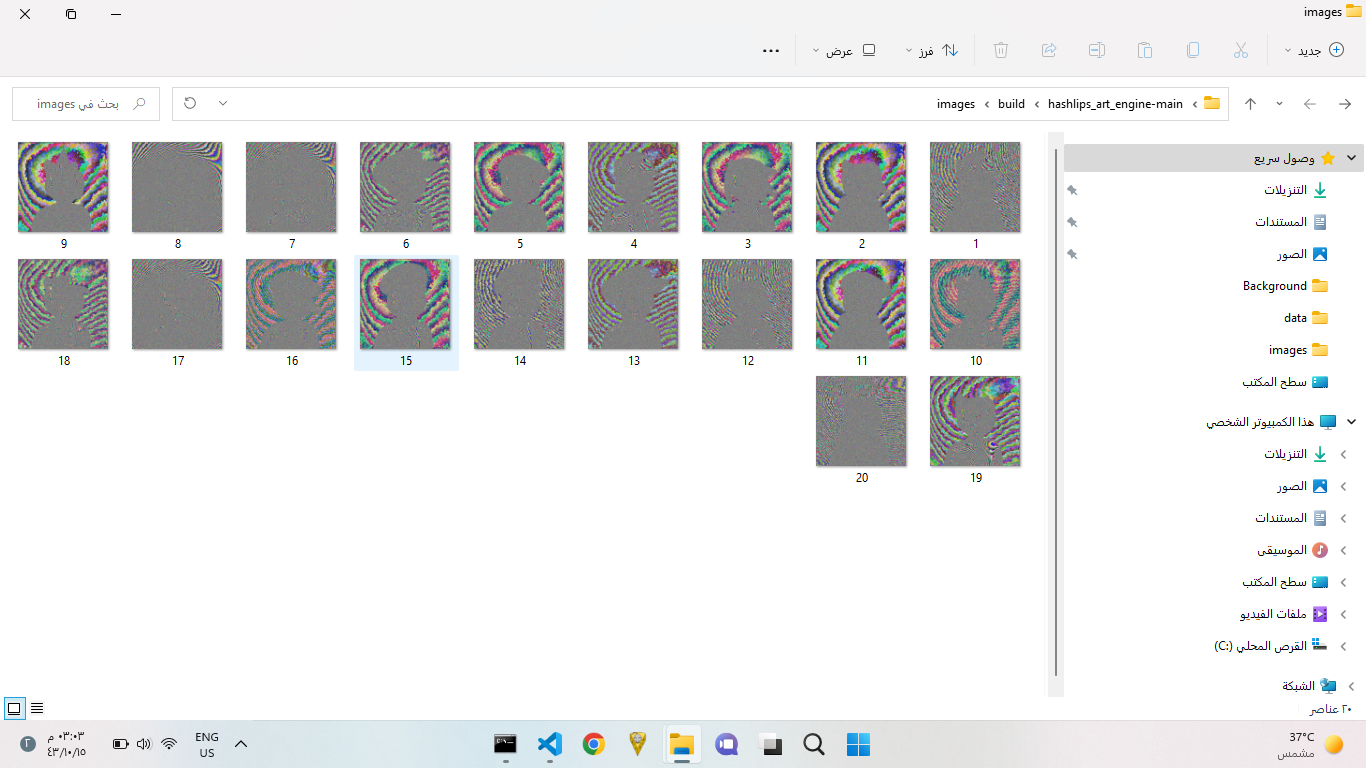Launch Visual Studio Code from the taskbar

point(549,744)
